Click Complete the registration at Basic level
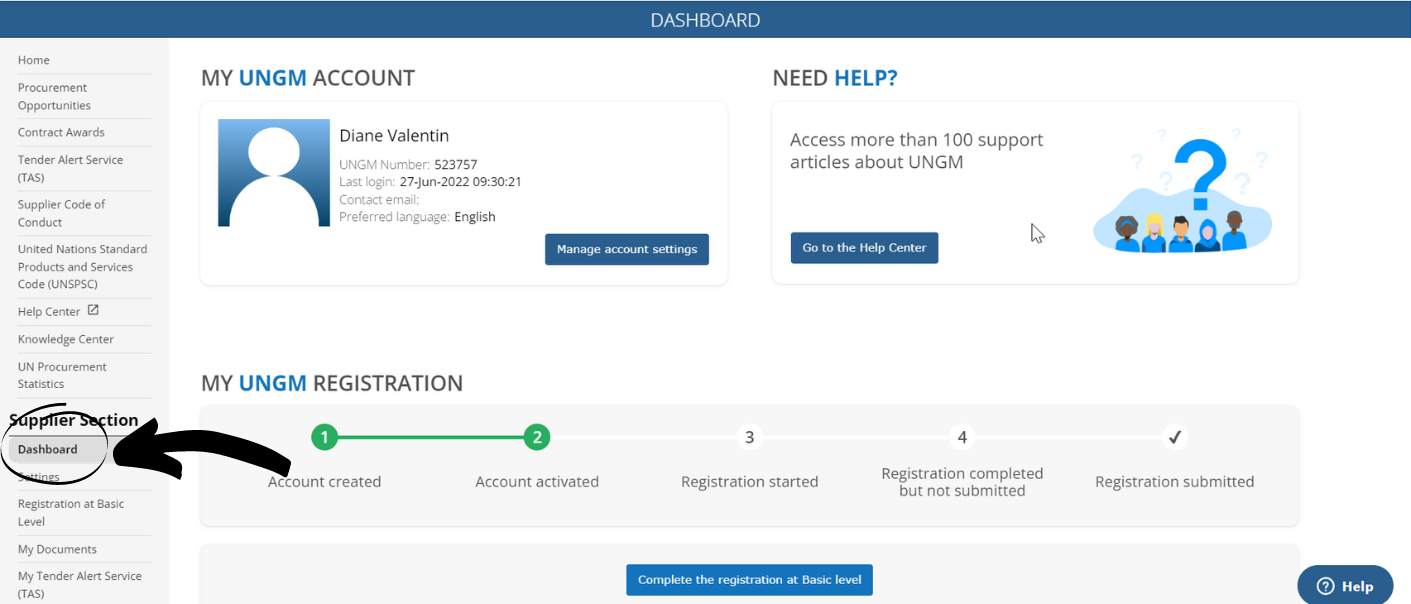Screen dimensions: 1411x604 point(750,580)
